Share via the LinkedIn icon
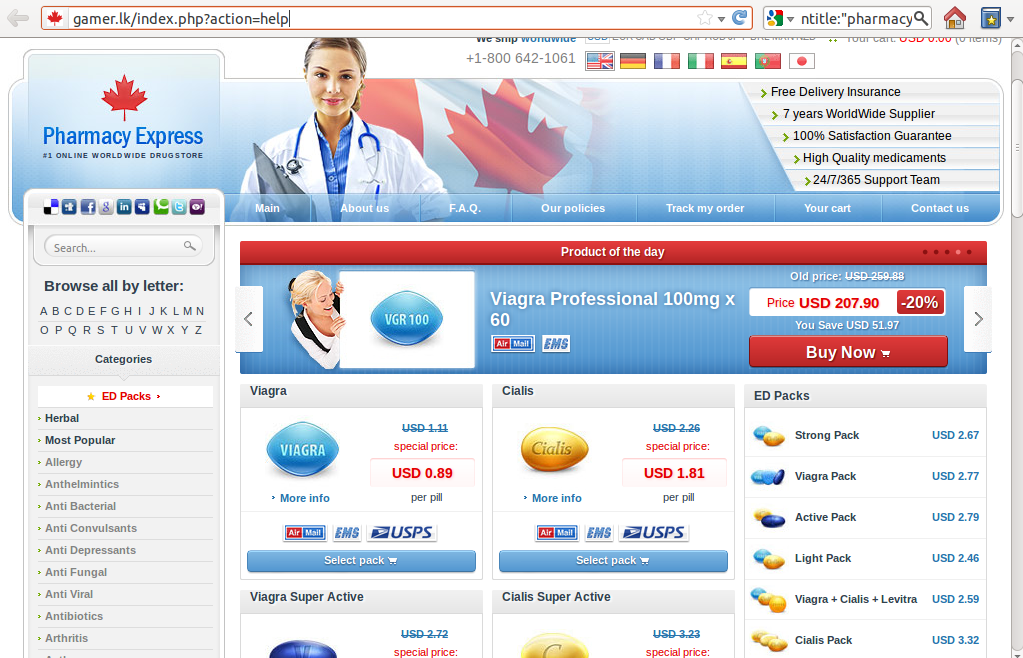 click(x=124, y=207)
